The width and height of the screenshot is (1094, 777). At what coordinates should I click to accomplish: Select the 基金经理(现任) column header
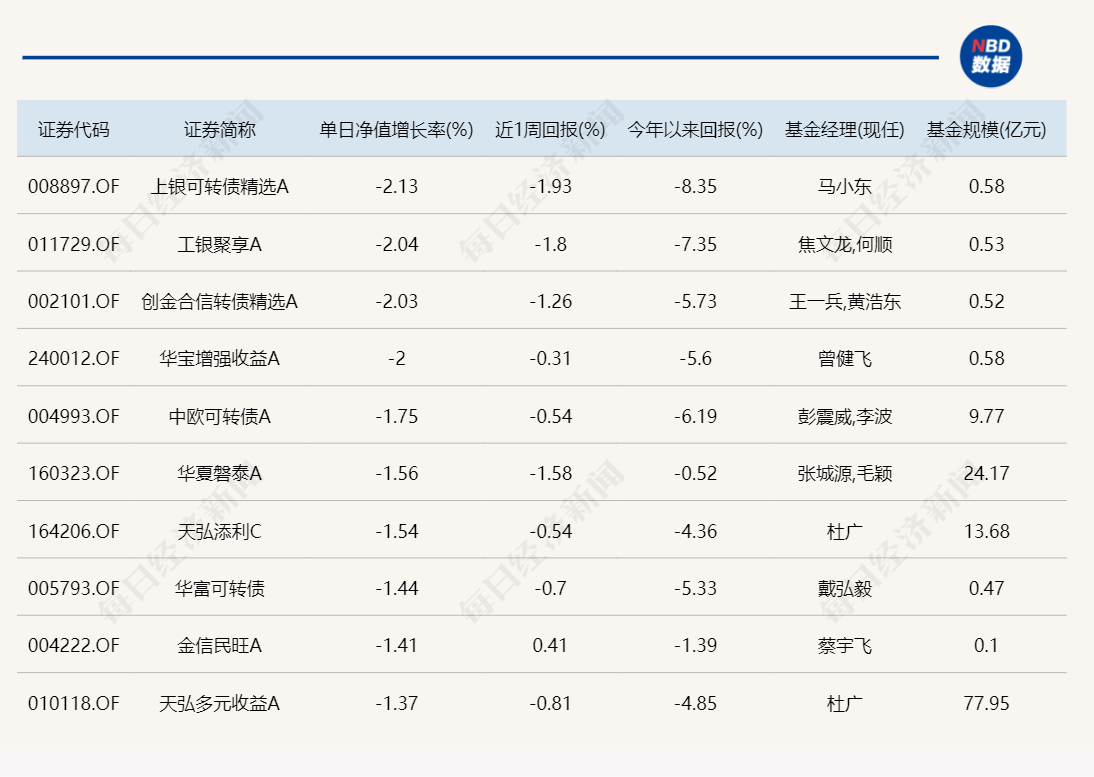pos(844,130)
